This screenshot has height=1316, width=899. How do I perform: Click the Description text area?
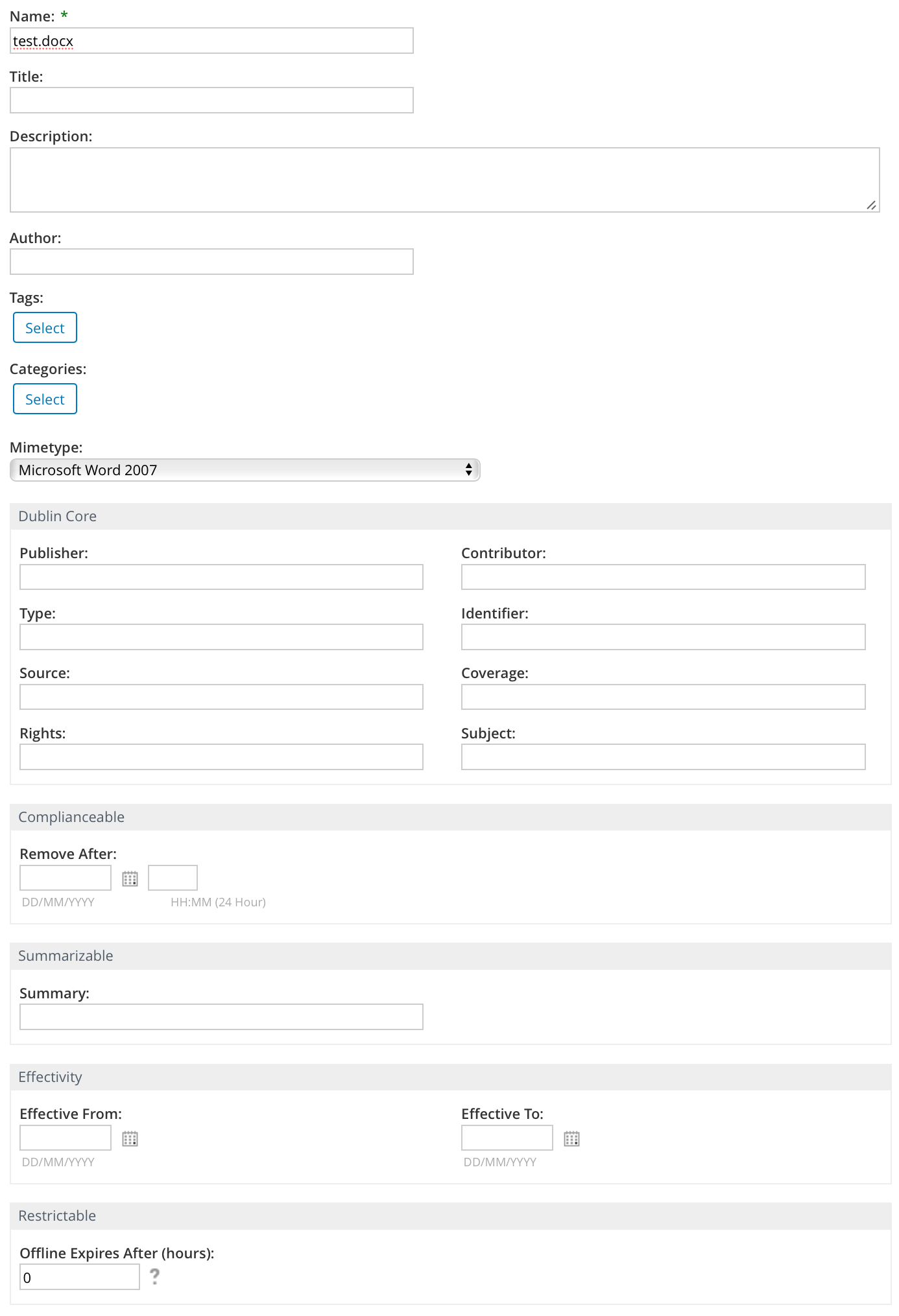pos(445,180)
